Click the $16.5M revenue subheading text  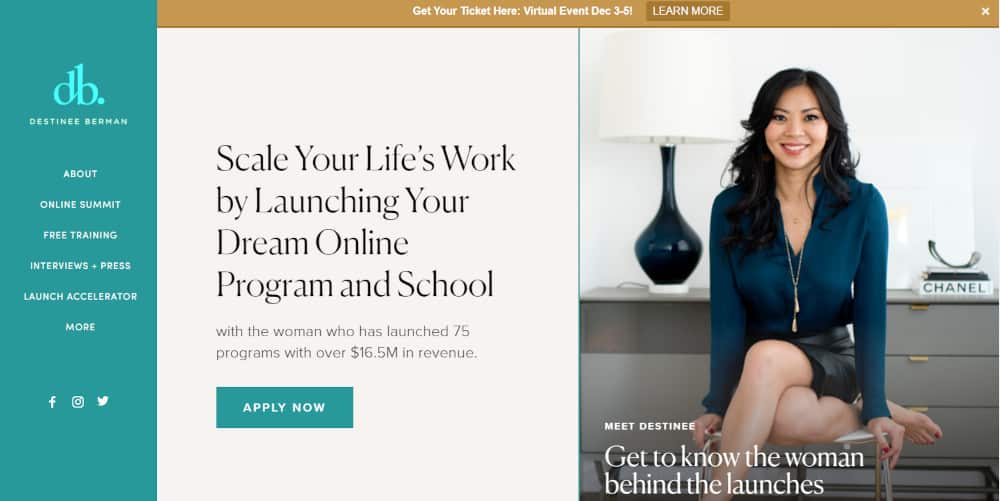click(346, 342)
